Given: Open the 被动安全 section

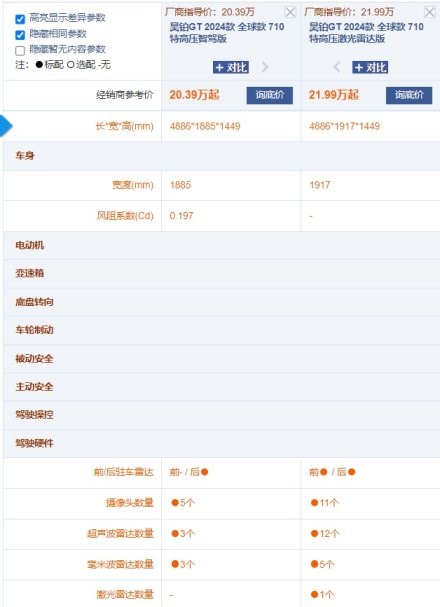Looking at the screenshot, I should [221, 358].
